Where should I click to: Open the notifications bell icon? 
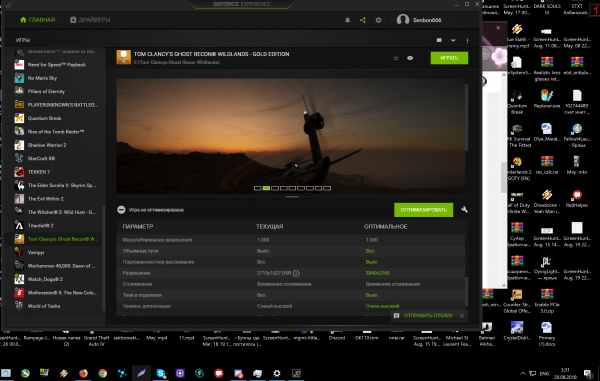pyautogui.click(x=347, y=20)
